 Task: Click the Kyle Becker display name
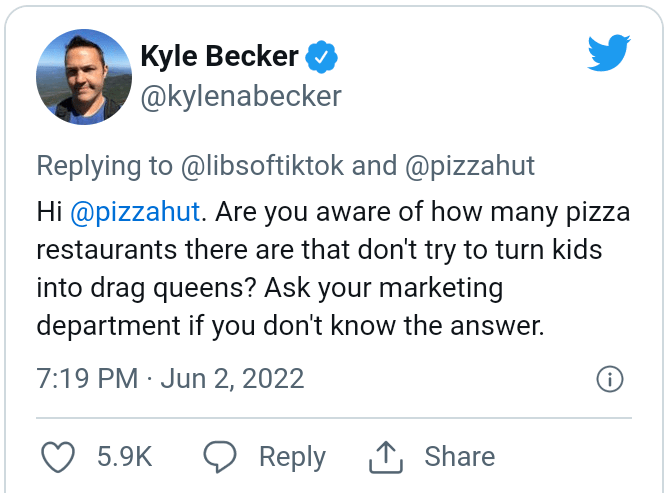(219, 56)
